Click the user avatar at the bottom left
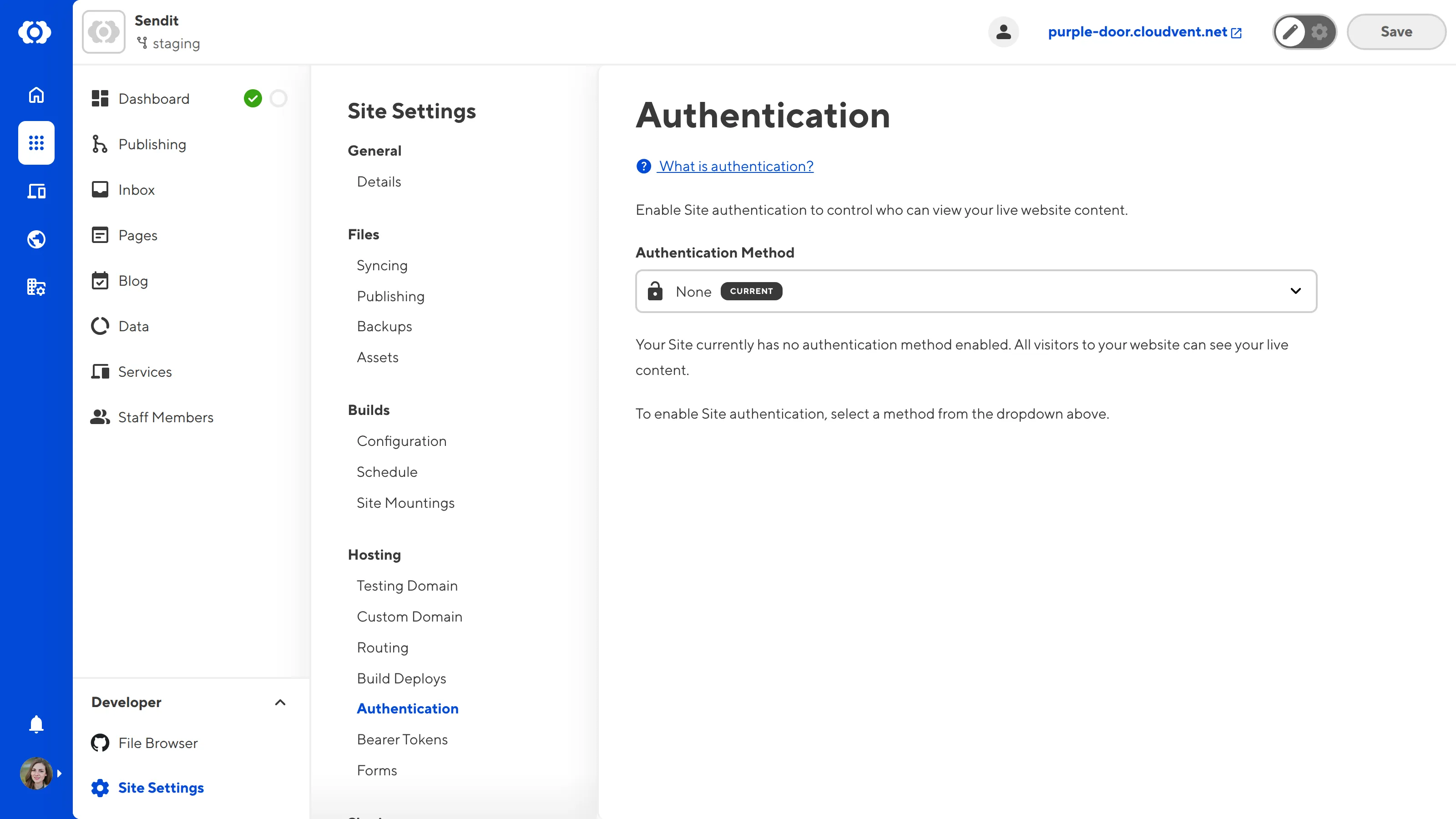 [x=35, y=773]
